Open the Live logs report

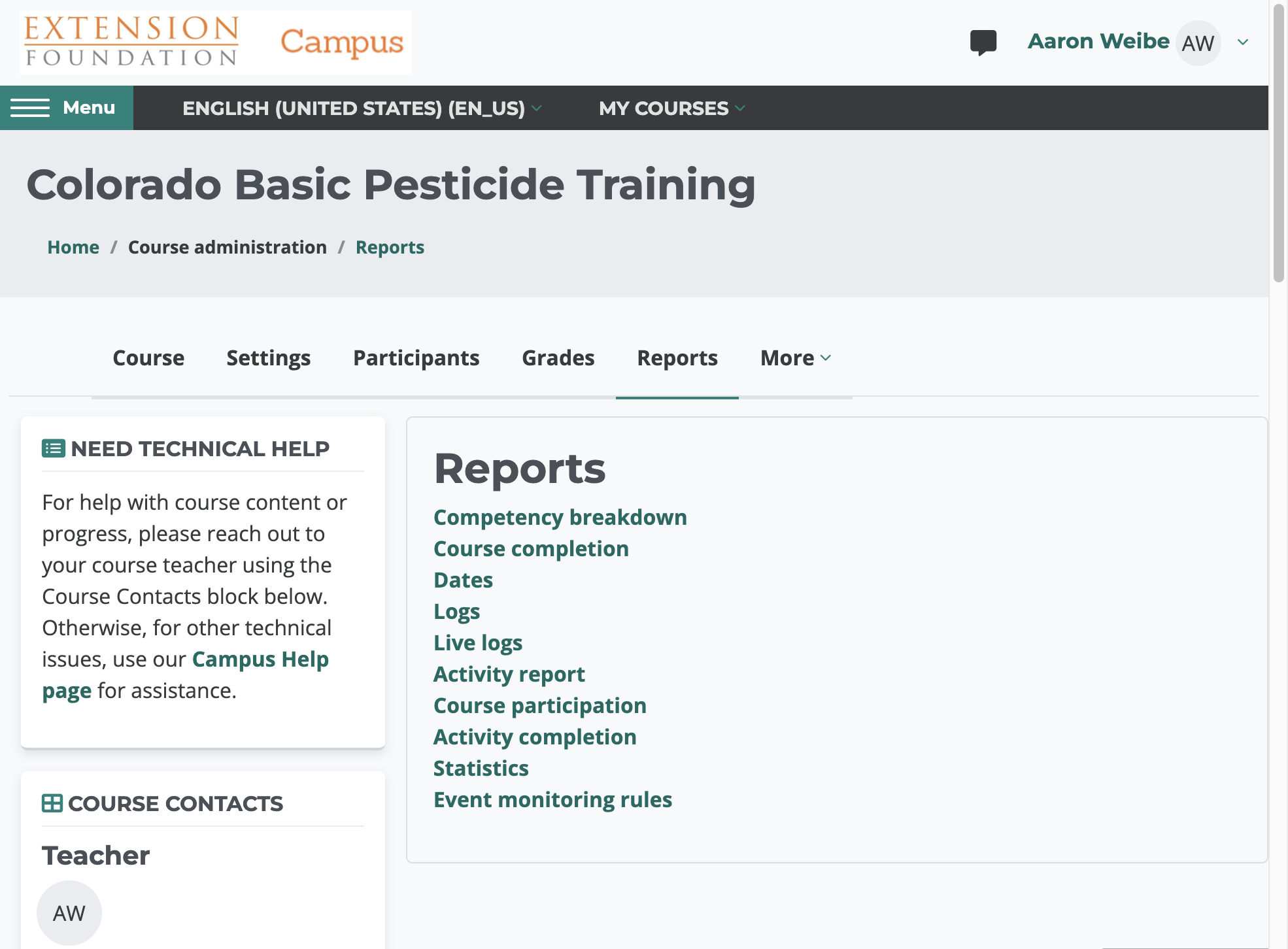coord(477,643)
